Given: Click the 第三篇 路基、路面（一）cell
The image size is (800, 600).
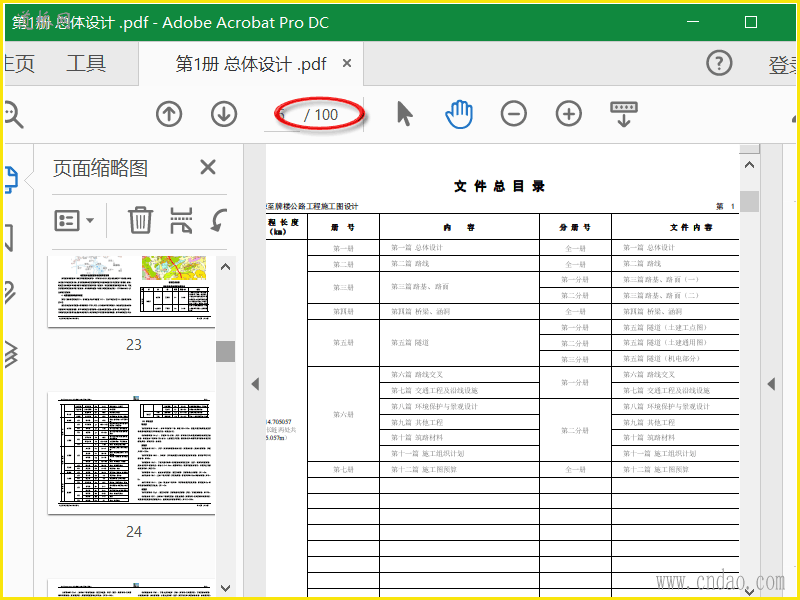Looking at the screenshot, I should pyautogui.click(x=676, y=280).
